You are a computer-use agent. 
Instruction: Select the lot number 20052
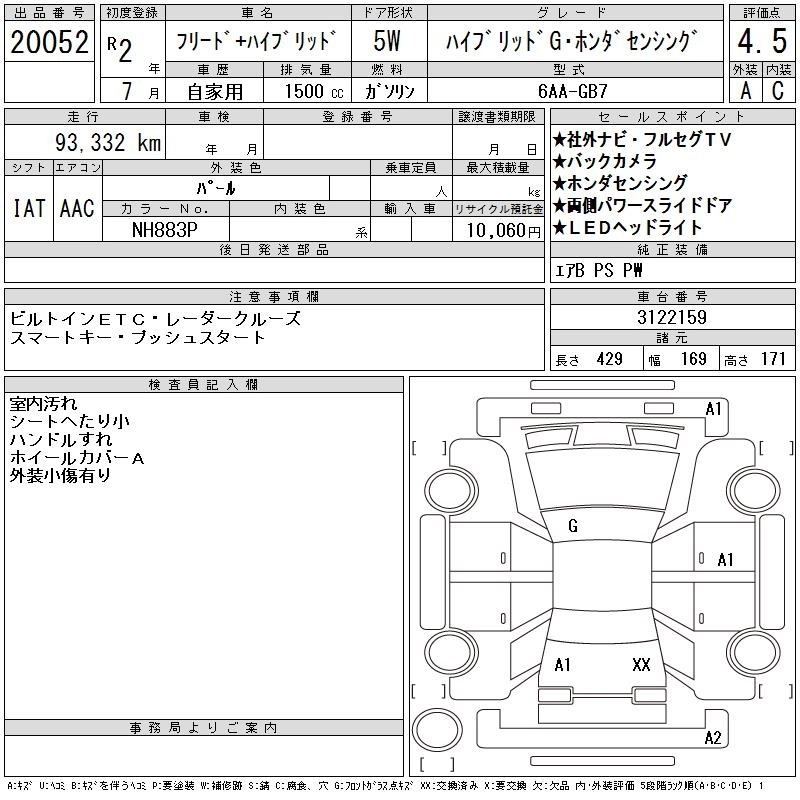coord(48,42)
